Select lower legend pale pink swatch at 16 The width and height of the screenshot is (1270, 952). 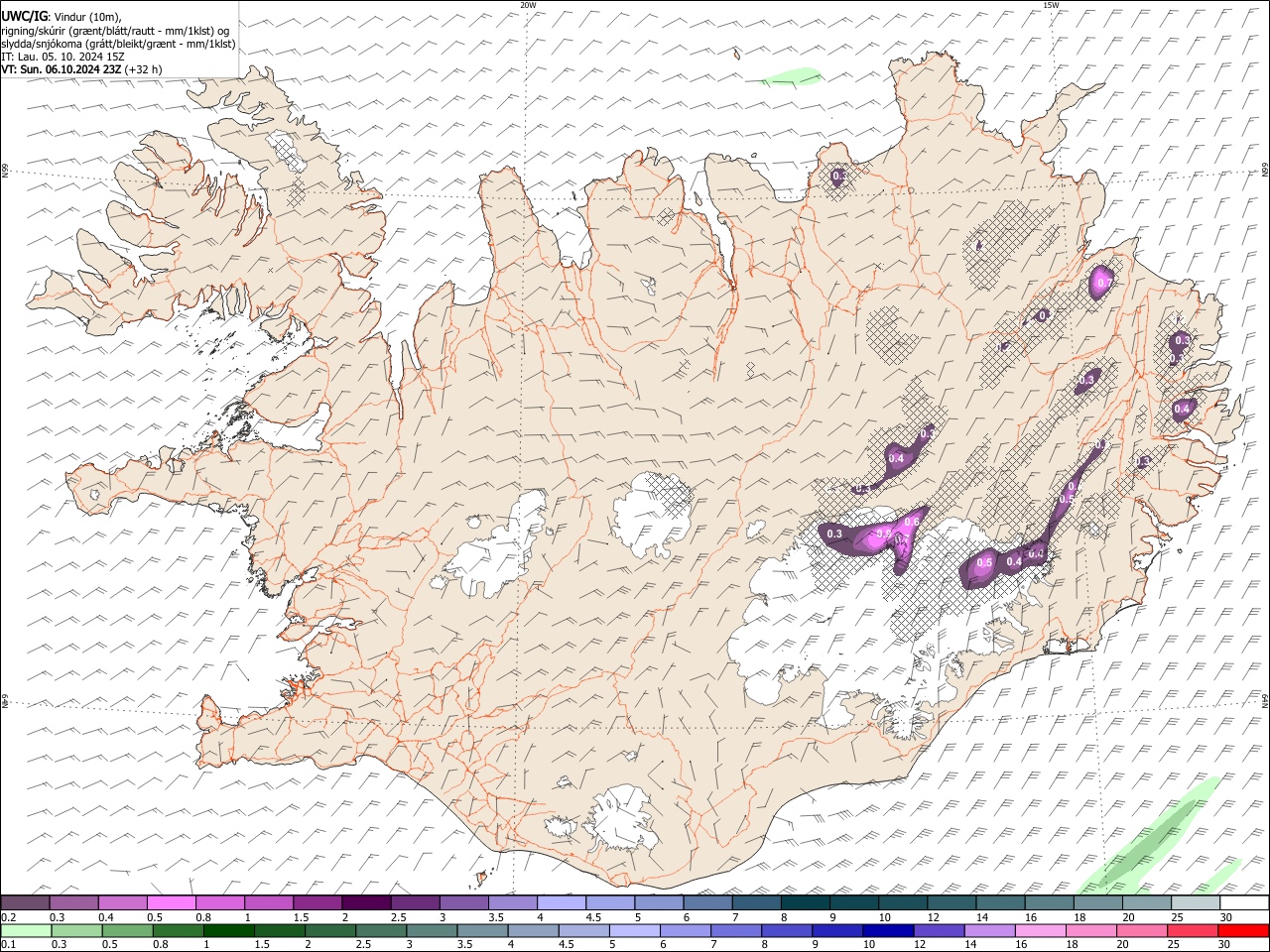tap(1040, 930)
